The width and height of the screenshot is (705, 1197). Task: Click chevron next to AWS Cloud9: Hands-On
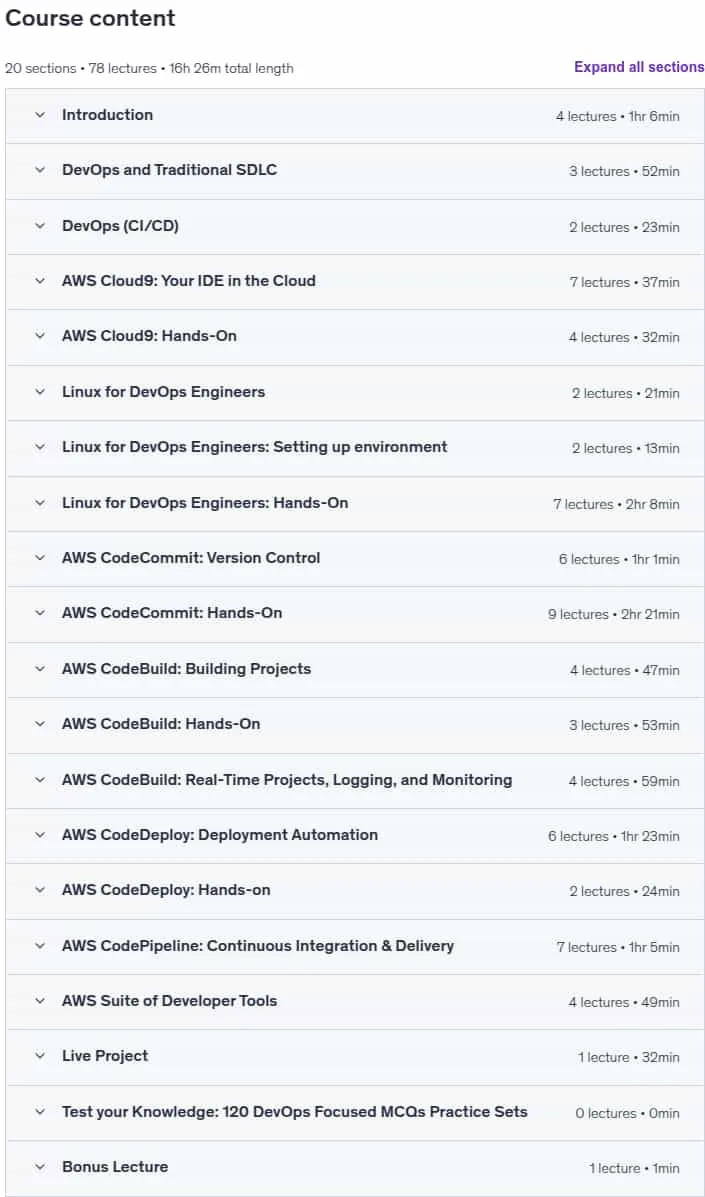click(x=40, y=336)
